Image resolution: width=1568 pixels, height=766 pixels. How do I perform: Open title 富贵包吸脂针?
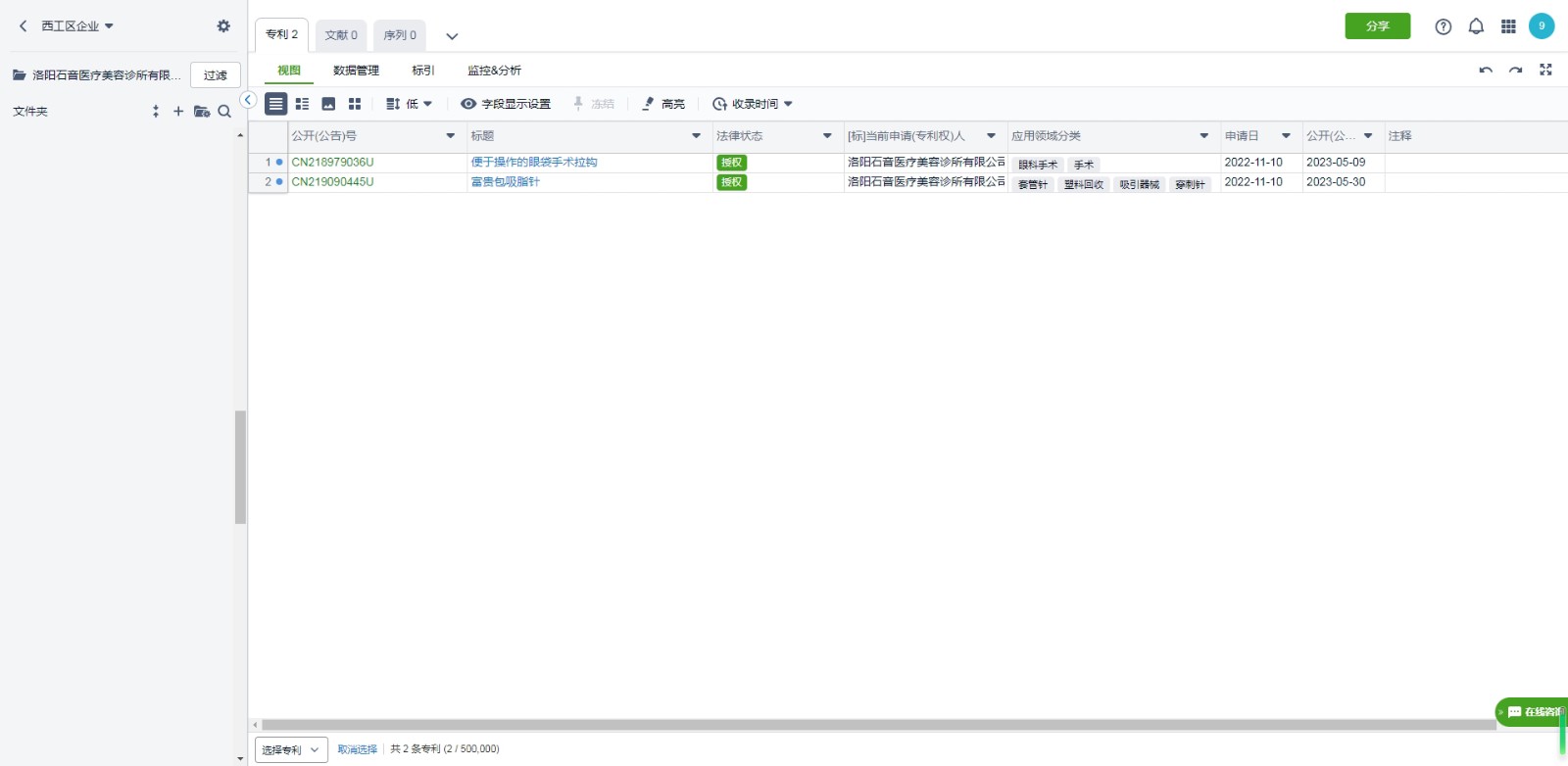click(506, 182)
